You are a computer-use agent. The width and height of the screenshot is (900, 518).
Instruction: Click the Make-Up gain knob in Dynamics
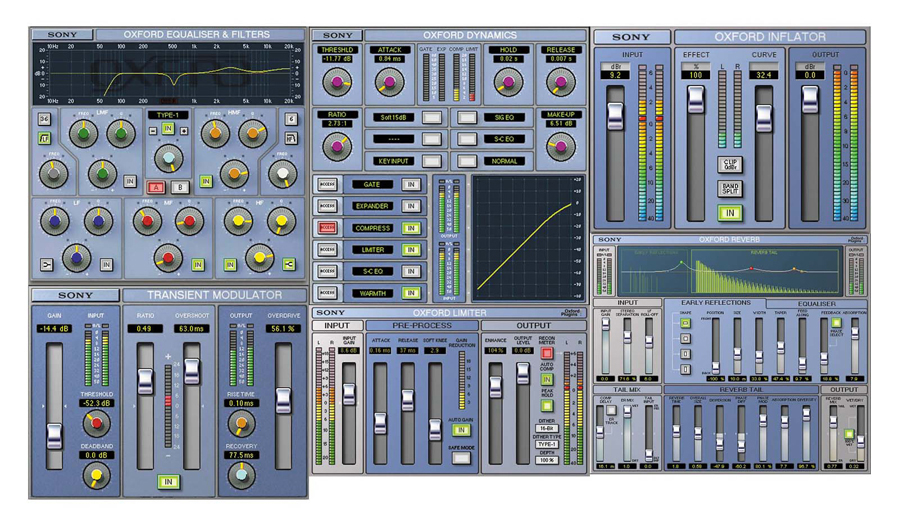coord(560,146)
